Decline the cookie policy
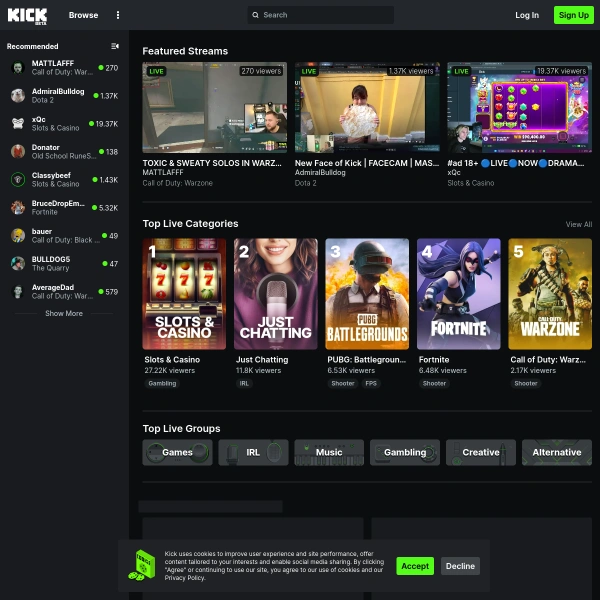 coord(460,566)
